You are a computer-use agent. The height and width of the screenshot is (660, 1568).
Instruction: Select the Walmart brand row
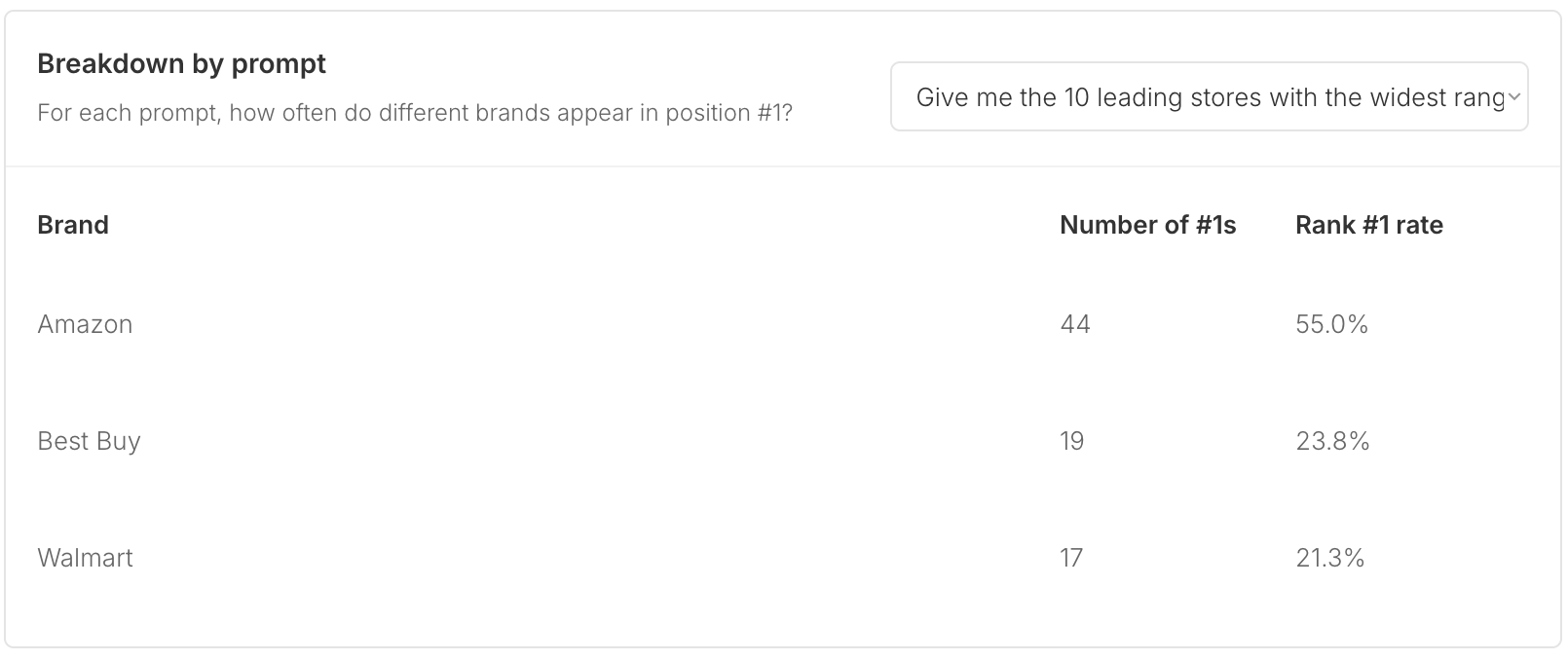(783, 558)
